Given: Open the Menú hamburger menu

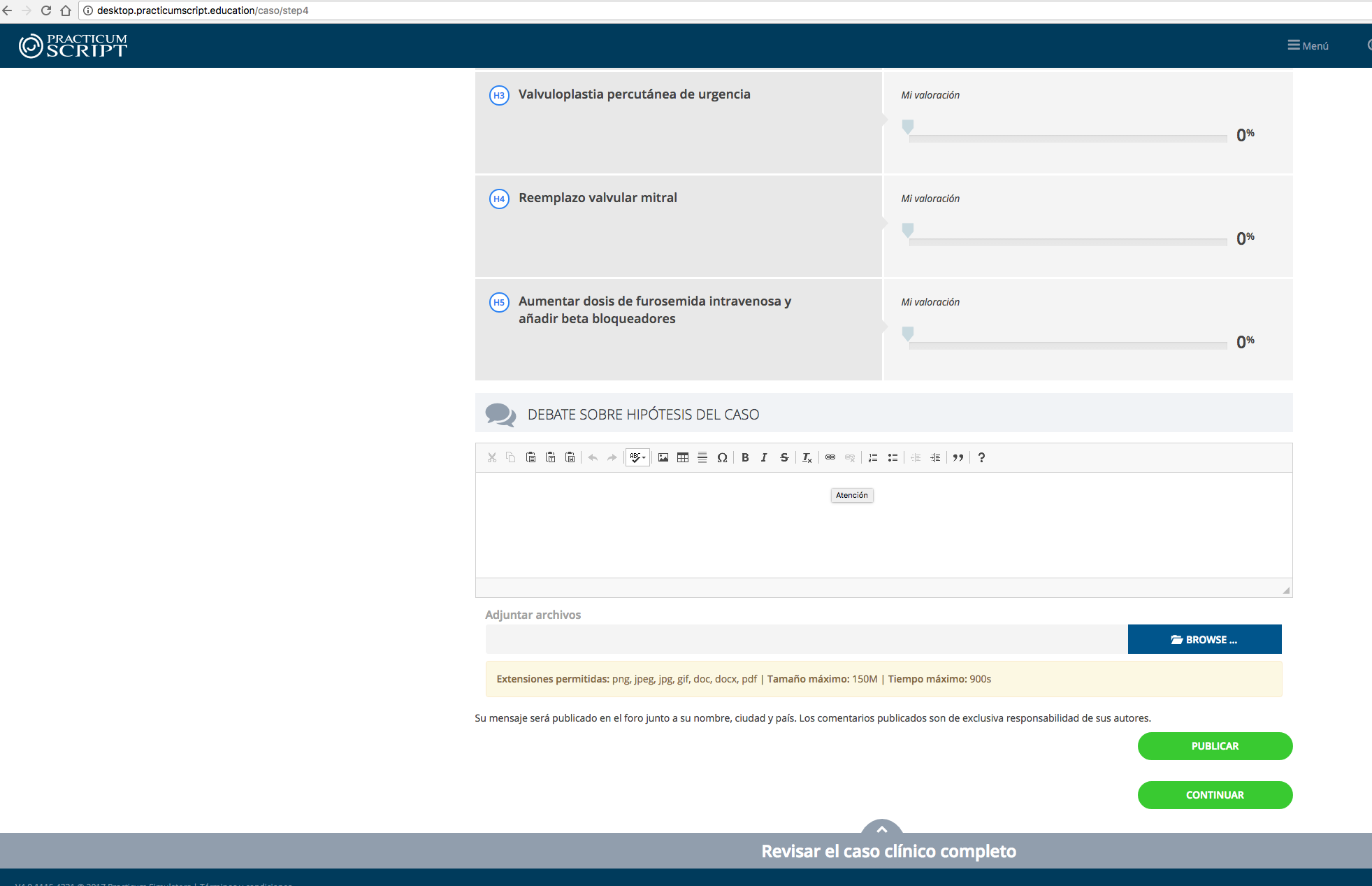Looking at the screenshot, I should [x=1308, y=45].
